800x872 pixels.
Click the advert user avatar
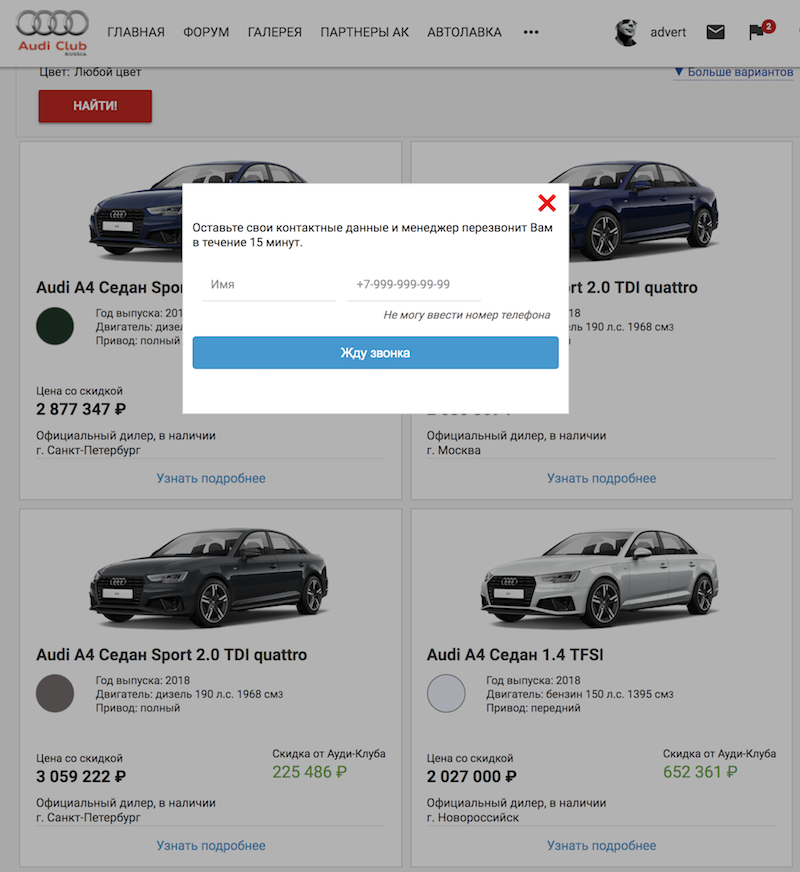(626, 32)
